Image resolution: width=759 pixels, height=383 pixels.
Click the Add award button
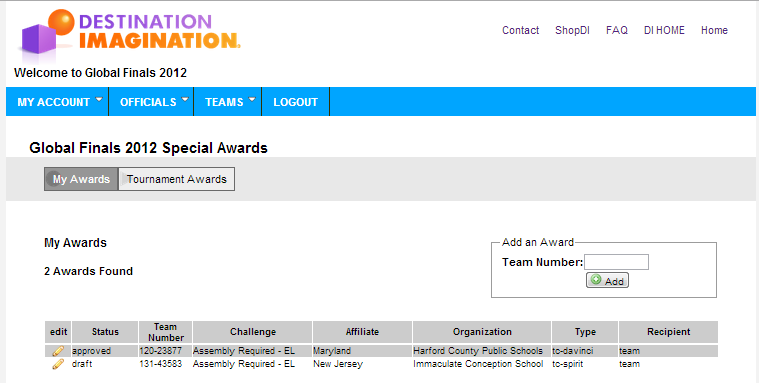(607, 280)
